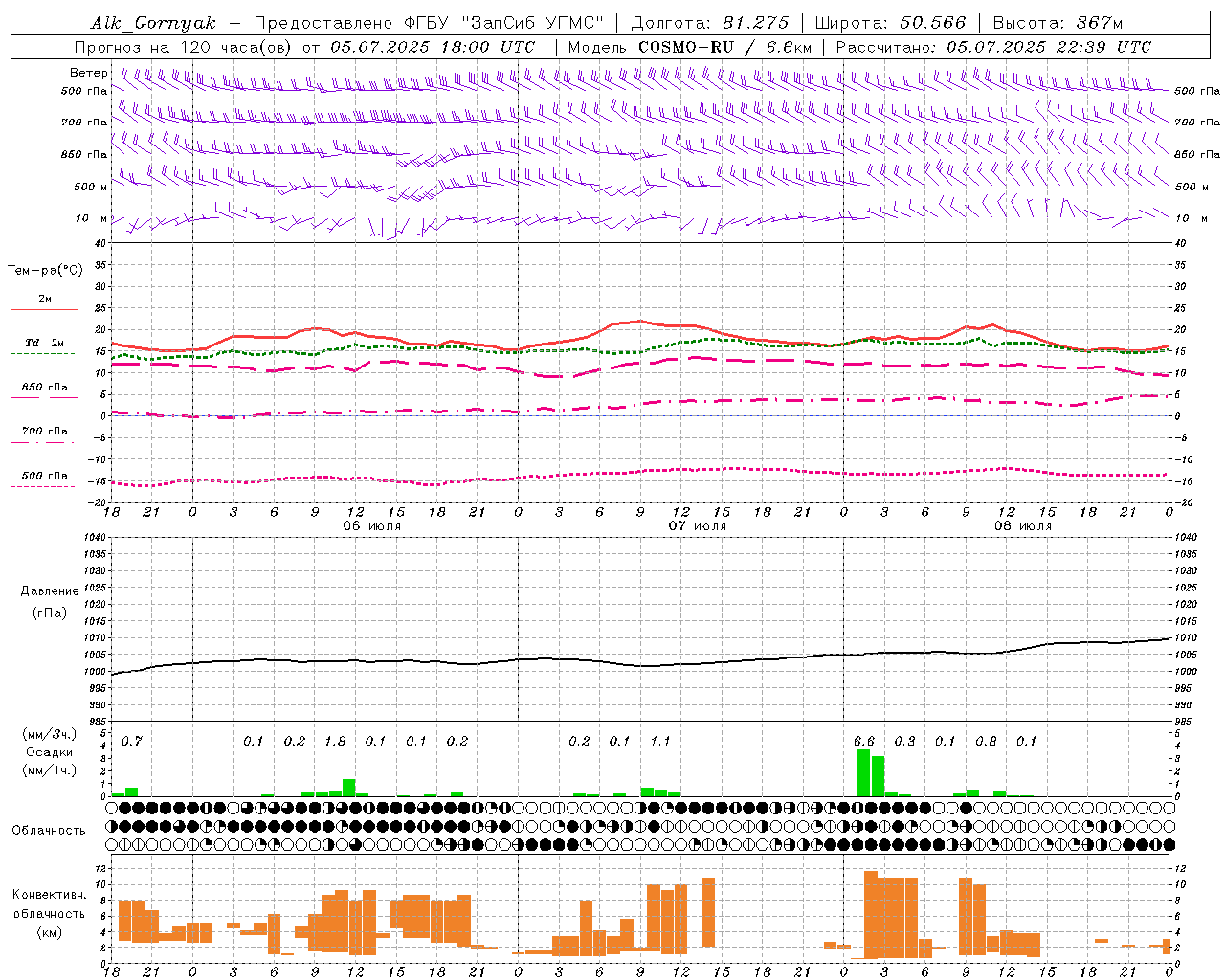Click the elevation text 'Высота: 367м'

tap(1058, 23)
